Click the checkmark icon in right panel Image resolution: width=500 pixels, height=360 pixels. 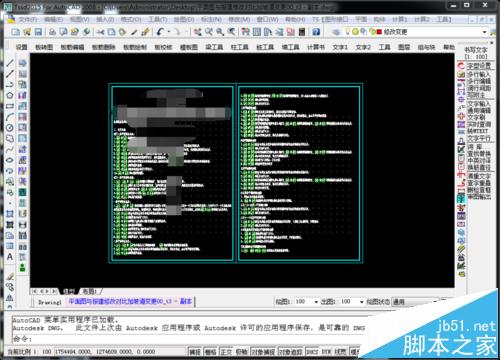click(461, 149)
